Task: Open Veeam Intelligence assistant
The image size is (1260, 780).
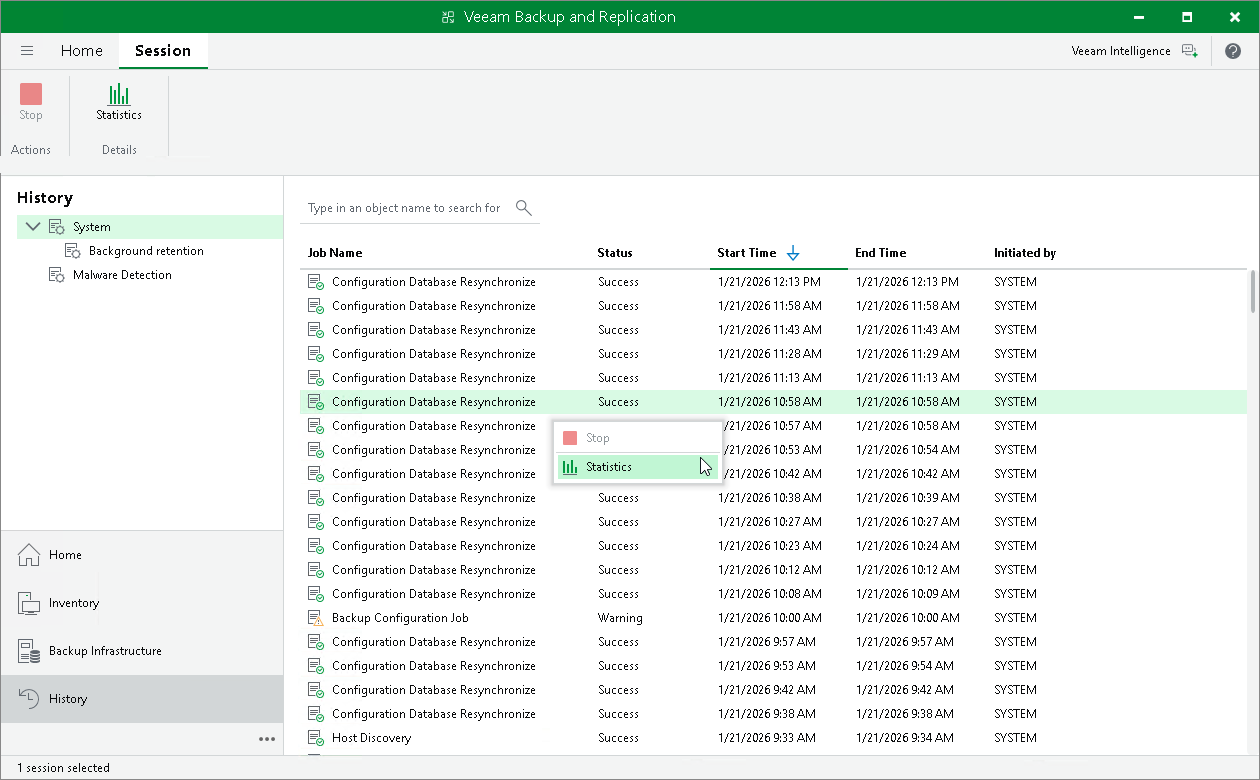Action: point(1134,51)
